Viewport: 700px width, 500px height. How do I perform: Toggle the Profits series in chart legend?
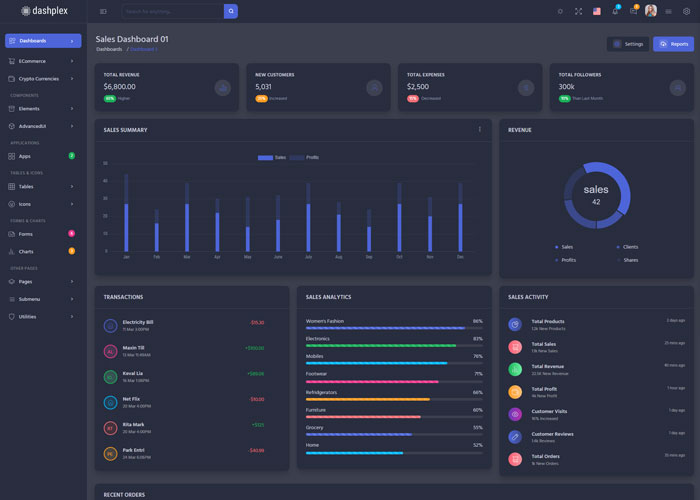click(304, 157)
